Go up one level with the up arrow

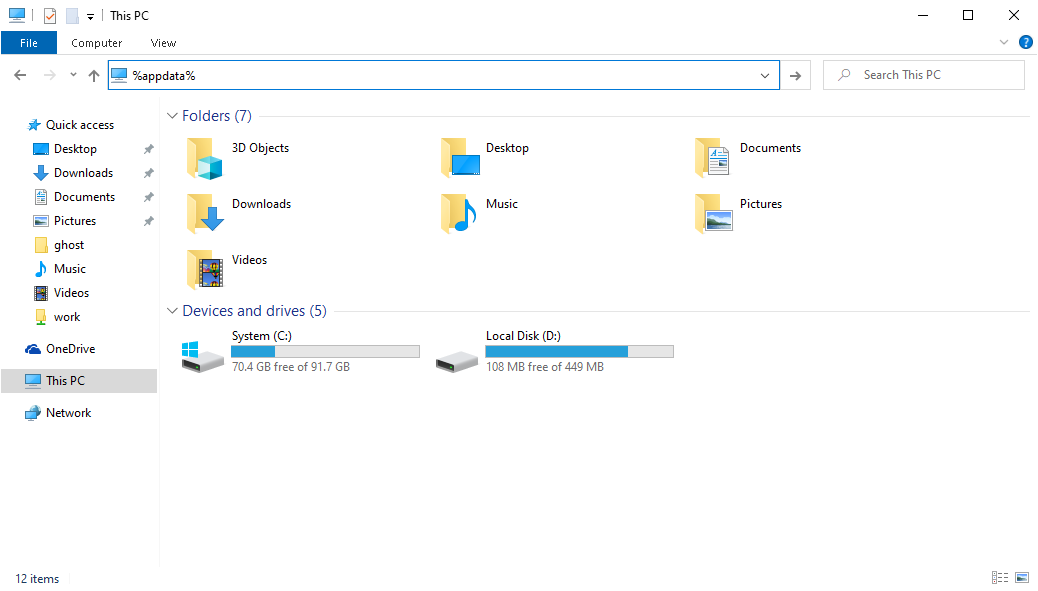pos(94,75)
